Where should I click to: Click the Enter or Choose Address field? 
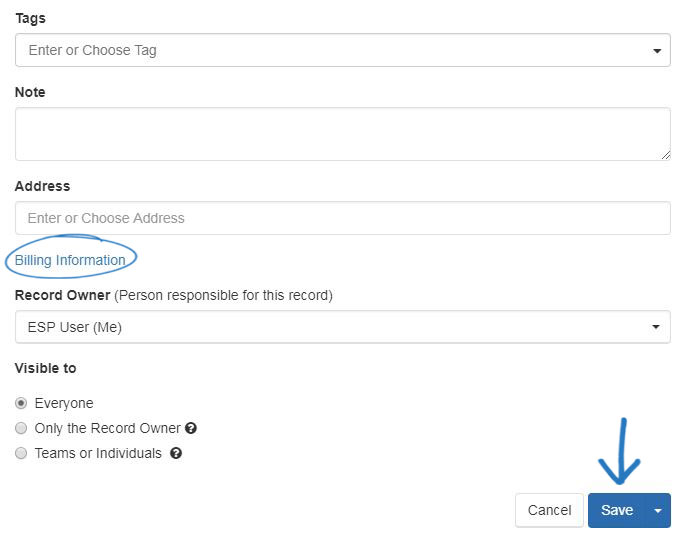pos(343,218)
